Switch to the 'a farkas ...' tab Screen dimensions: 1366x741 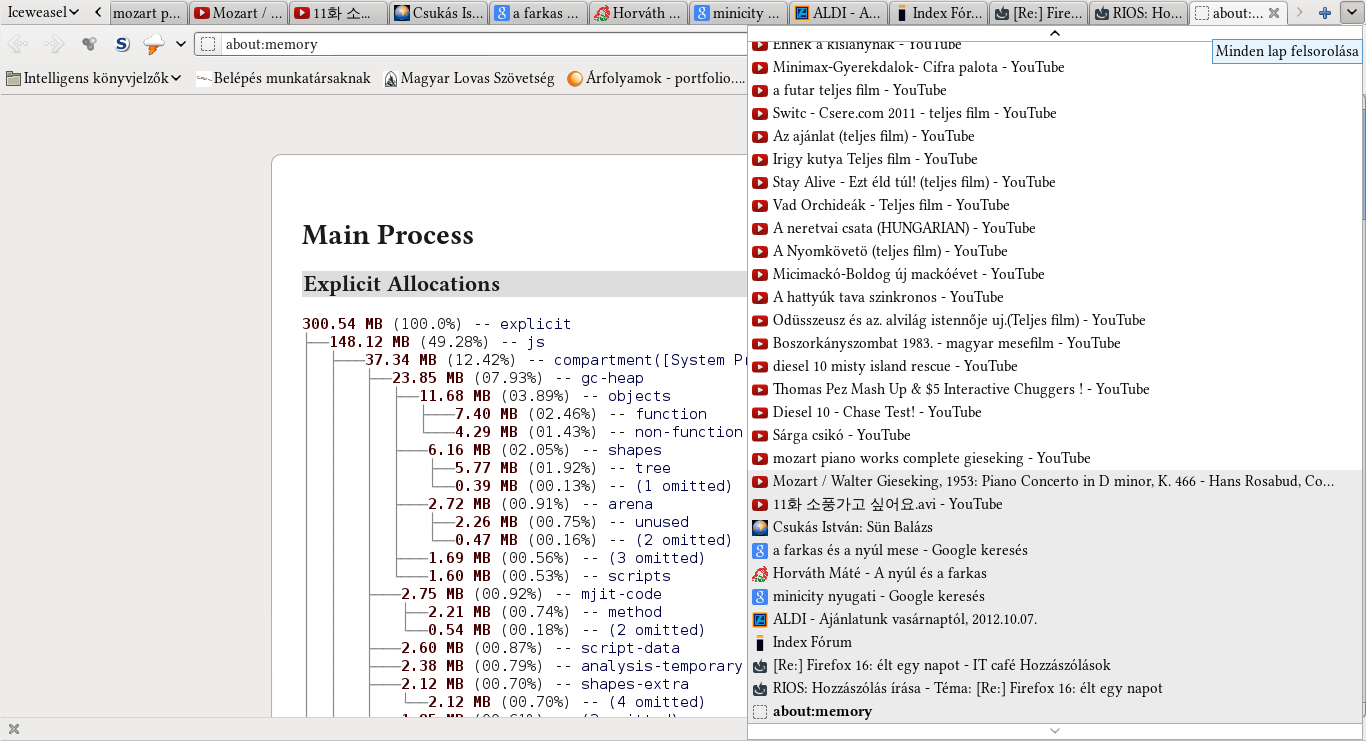coord(538,13)
